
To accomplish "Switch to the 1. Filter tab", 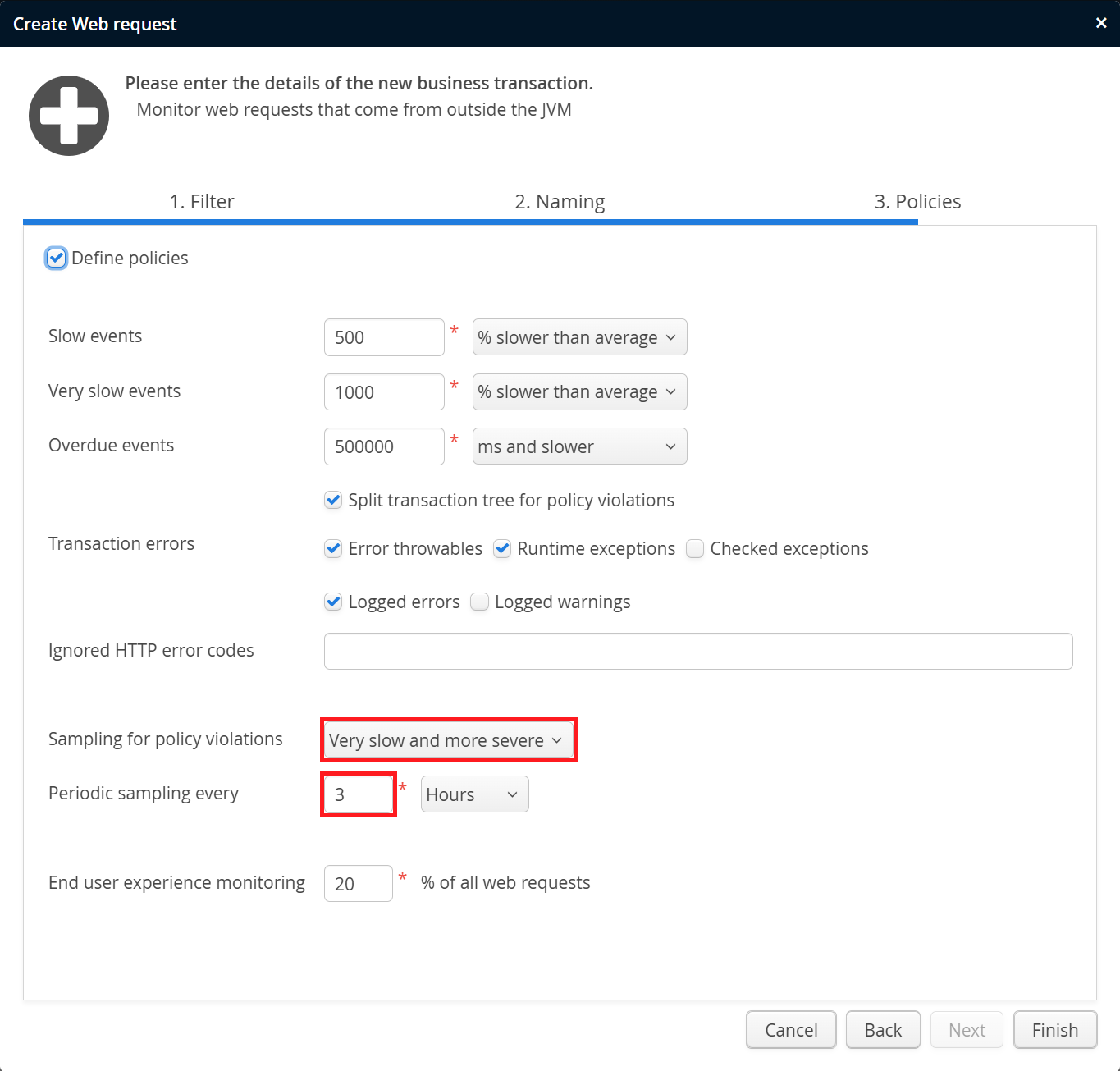I will pos(202,202).
